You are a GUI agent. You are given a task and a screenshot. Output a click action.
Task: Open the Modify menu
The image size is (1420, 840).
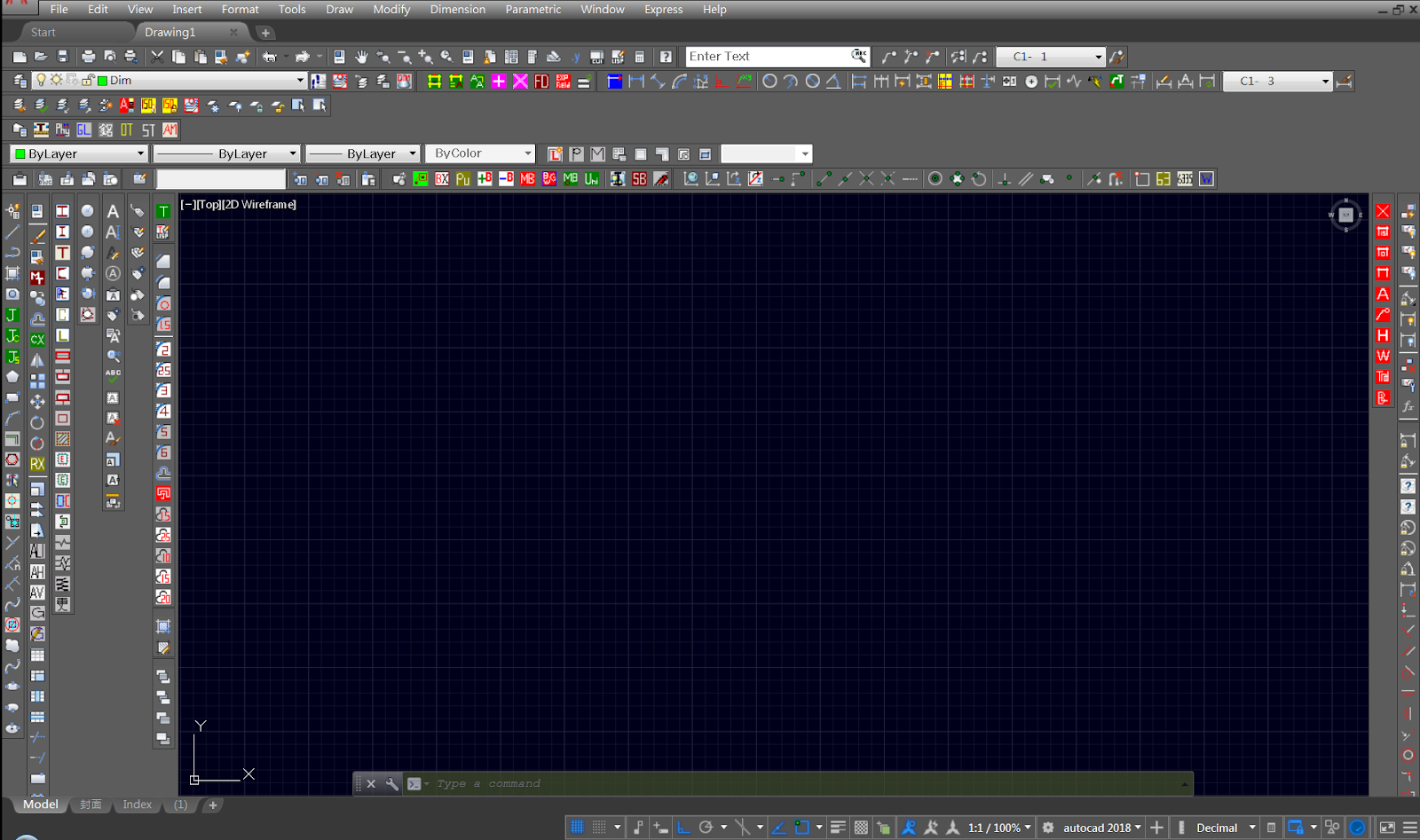pyautogui.click(x=391, y=9)
